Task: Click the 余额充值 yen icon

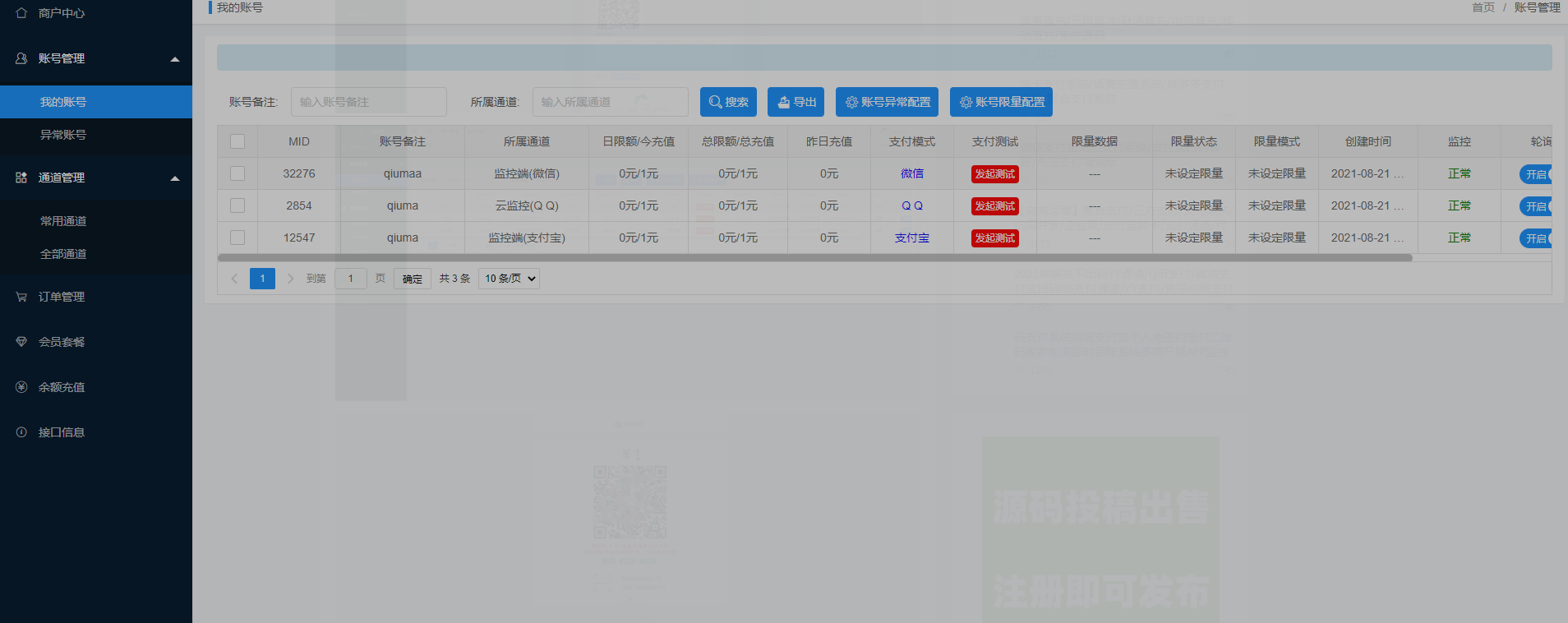Action: (21, 387)
